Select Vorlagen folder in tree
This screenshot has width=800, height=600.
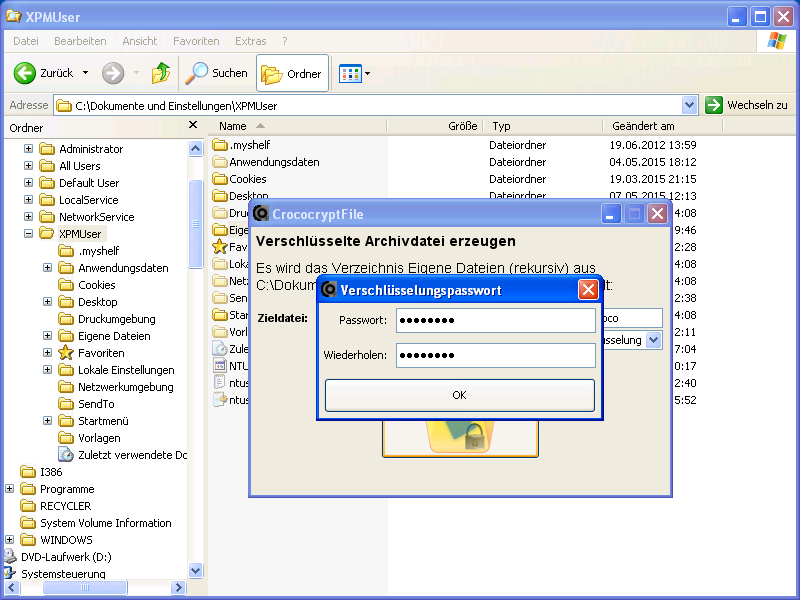(89, 438)
